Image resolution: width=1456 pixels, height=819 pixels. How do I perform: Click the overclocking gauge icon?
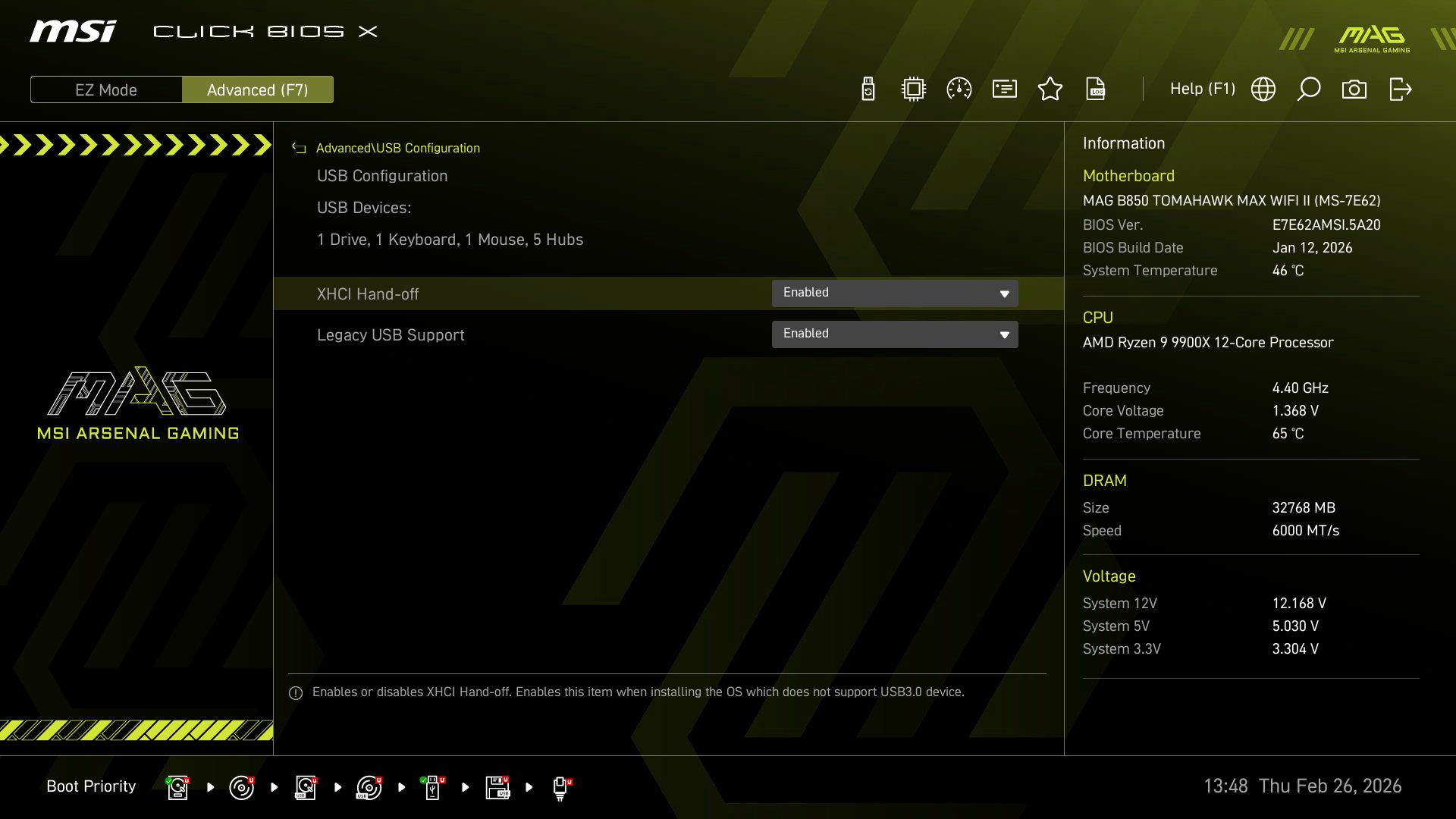[959, 89]
